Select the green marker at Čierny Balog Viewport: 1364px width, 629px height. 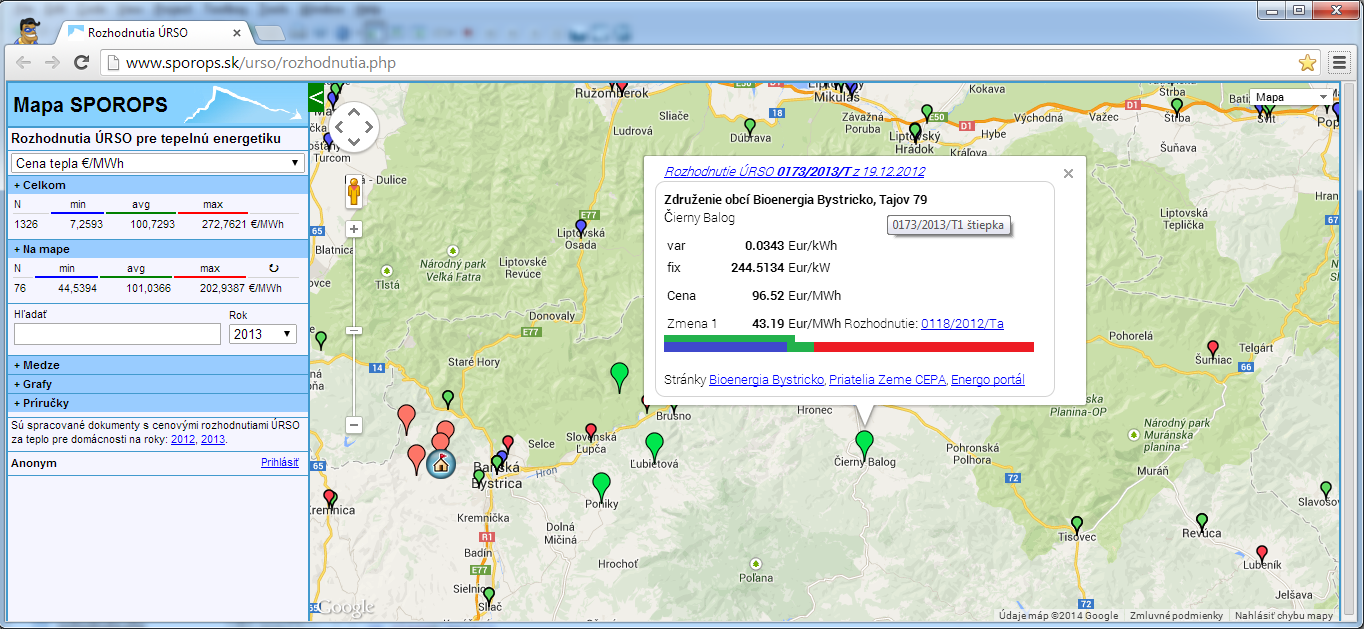[864, 443]
